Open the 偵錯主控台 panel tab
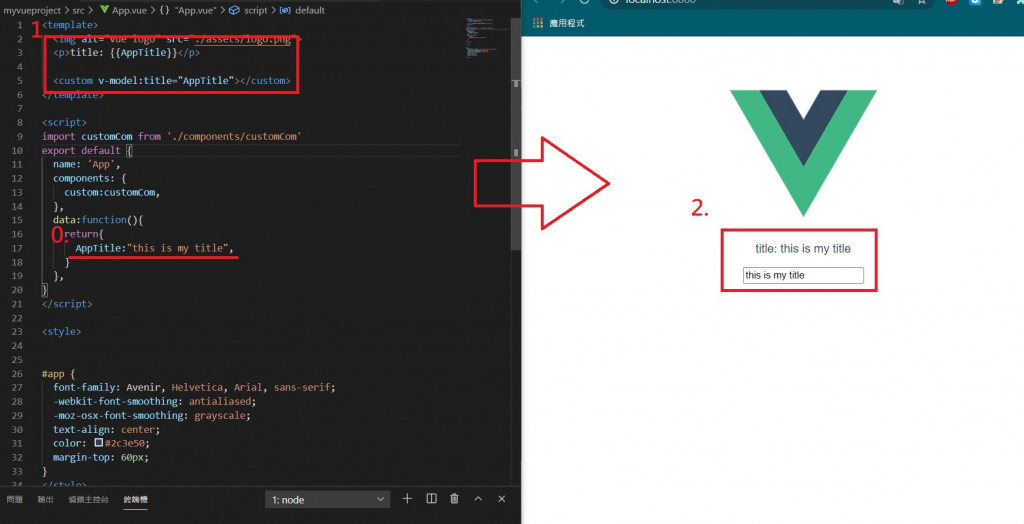Screen dimensions: 1024x524 (89, 499)
